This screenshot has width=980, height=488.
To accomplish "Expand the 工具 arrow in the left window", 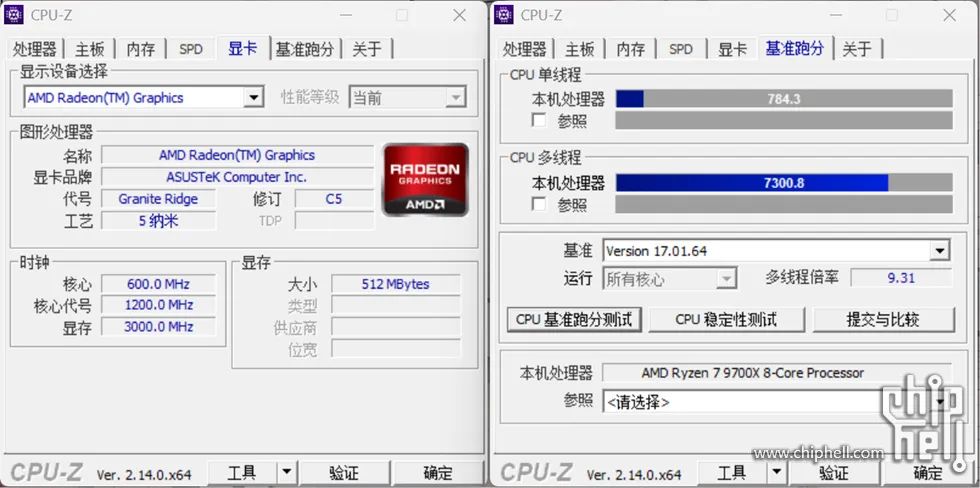I will click(x=286, y=472).
